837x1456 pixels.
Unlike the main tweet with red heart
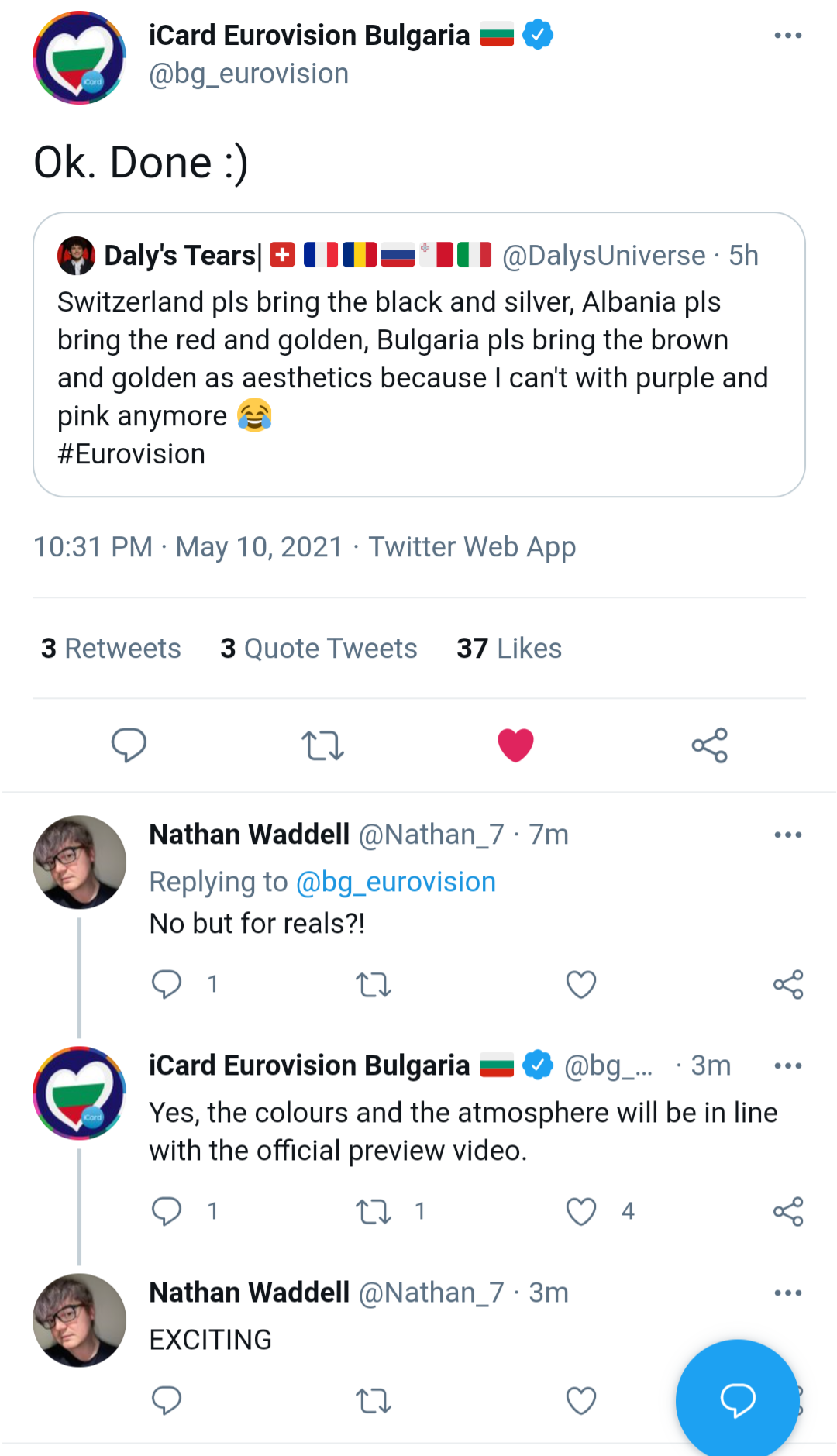pos(515,745)
